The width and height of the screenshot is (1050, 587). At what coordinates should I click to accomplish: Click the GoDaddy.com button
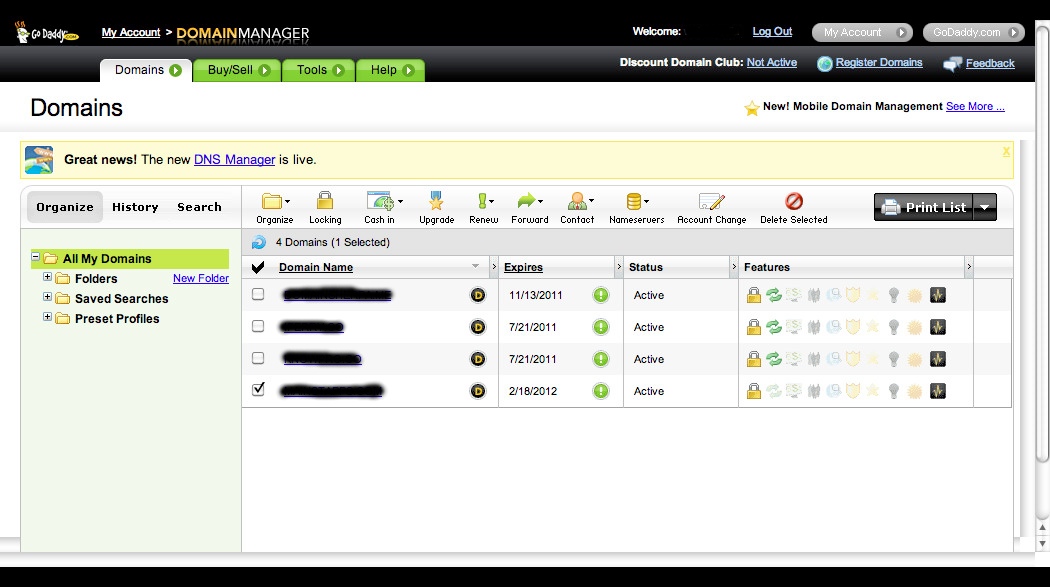coord(974,32)
